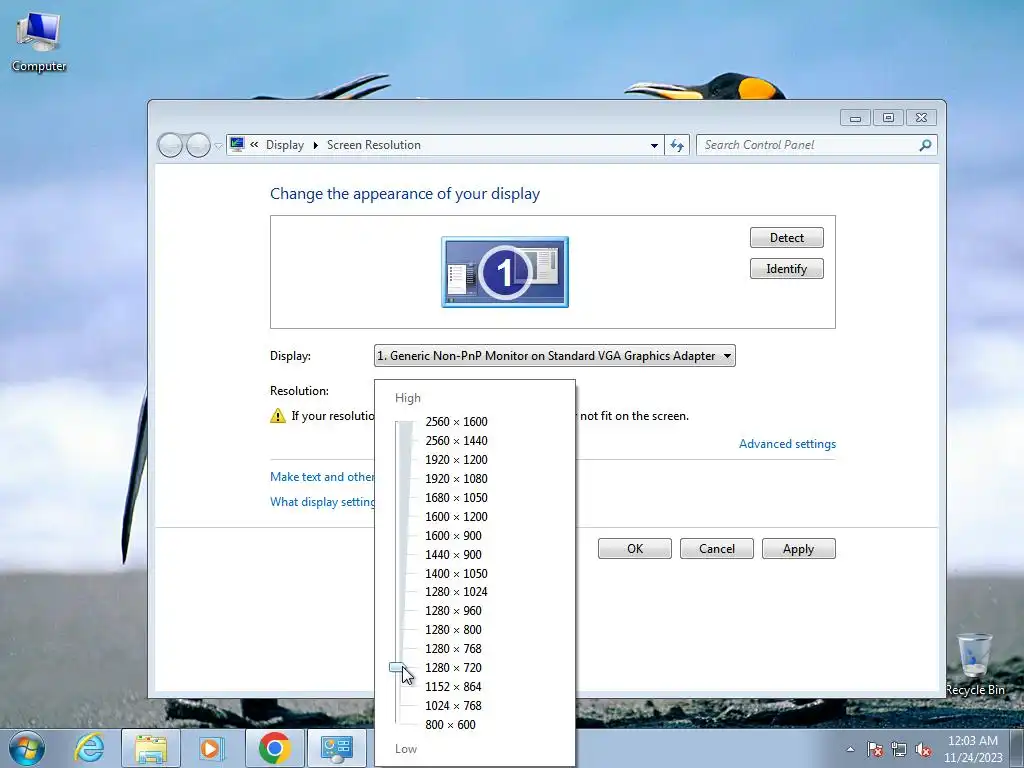Launch Windows Media Player from taskbar
Screen dimensions: 1024x768
[212, 748]
